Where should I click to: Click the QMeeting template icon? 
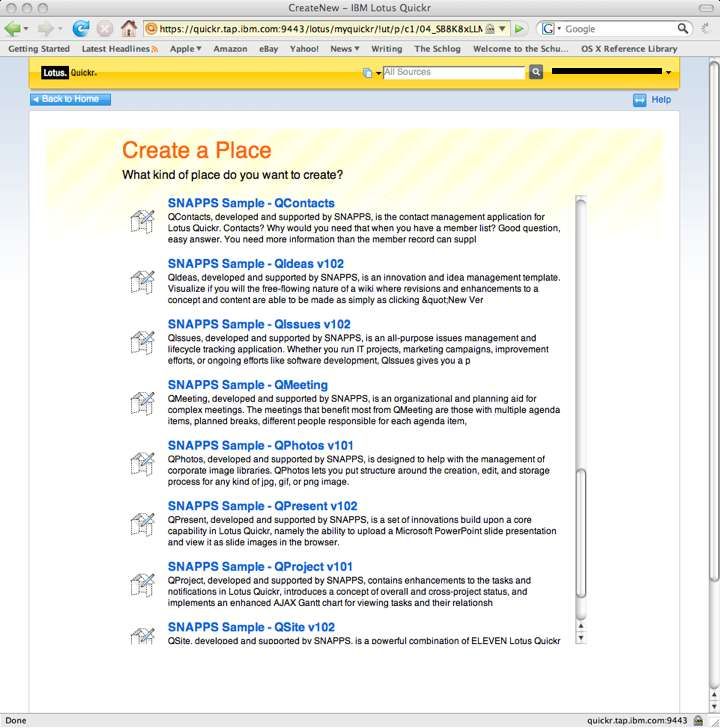[142, 403]
